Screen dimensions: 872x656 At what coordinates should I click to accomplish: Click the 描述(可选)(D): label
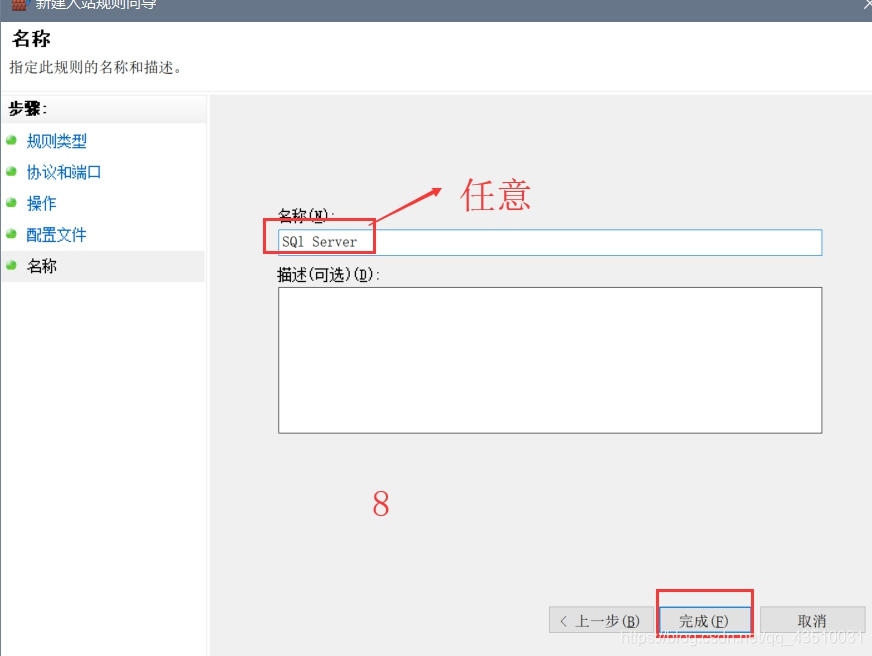(328, 275)
